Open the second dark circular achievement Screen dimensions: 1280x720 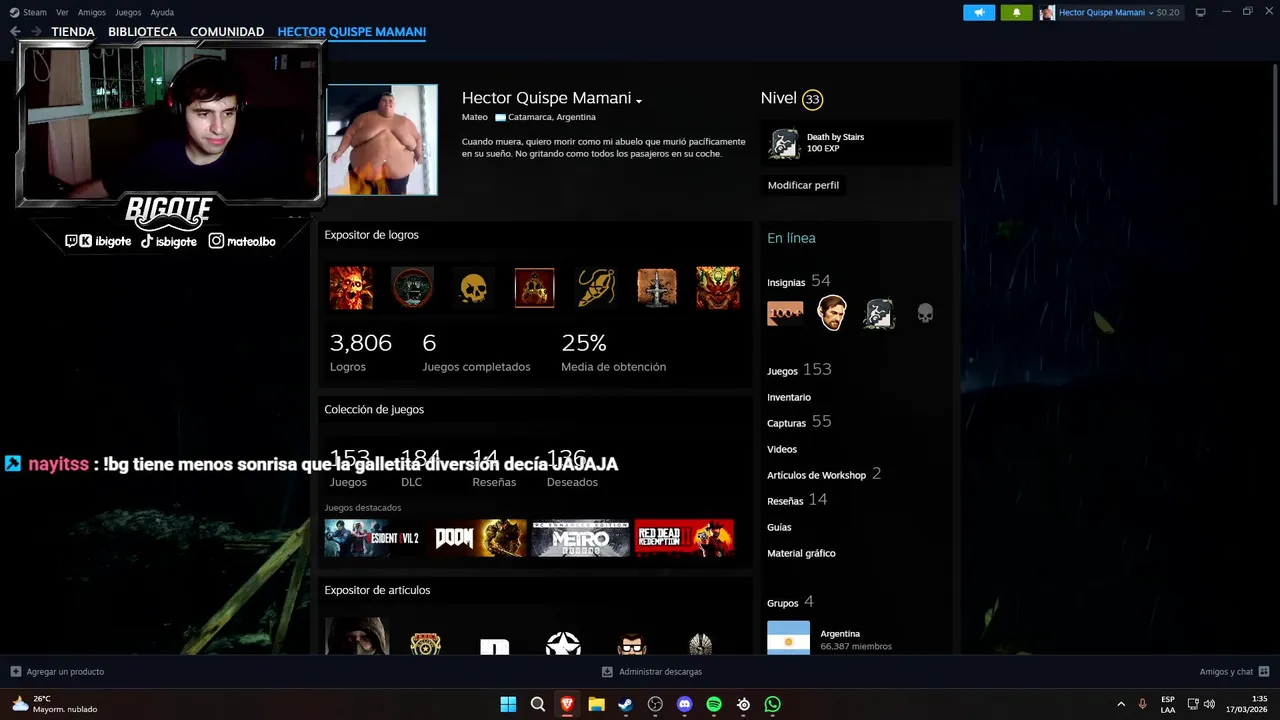pos(412,288)
